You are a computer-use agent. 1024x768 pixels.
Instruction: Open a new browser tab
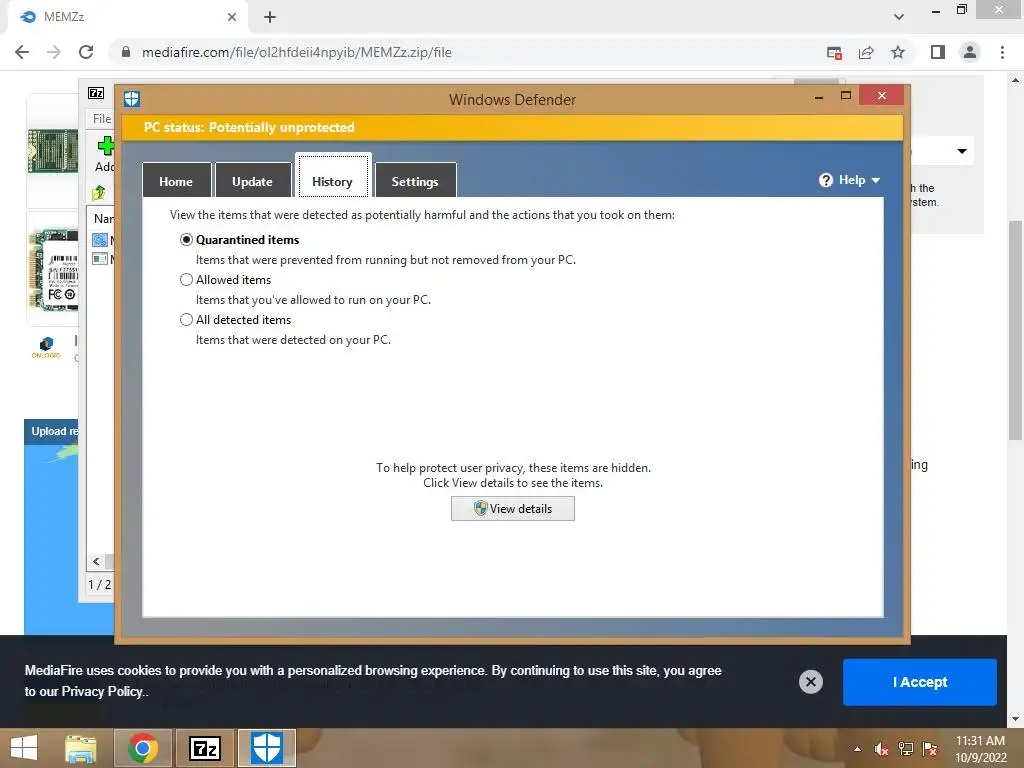click(x=270, y=17)
